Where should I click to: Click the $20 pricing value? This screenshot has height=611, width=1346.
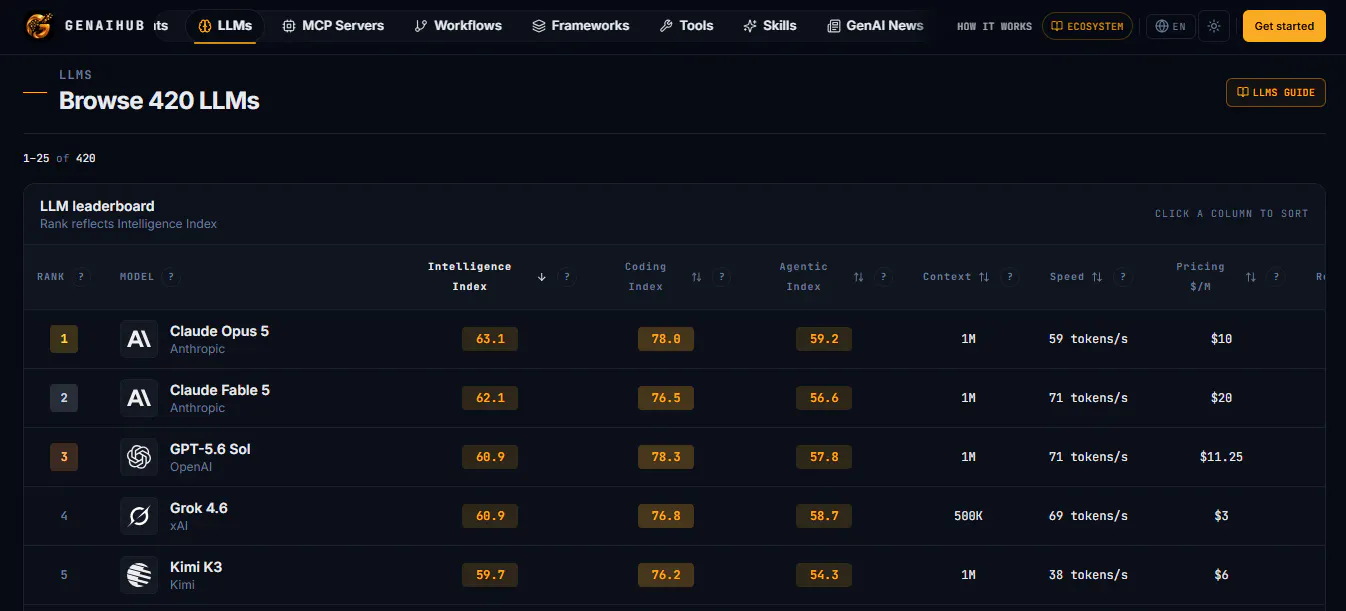1221,398
